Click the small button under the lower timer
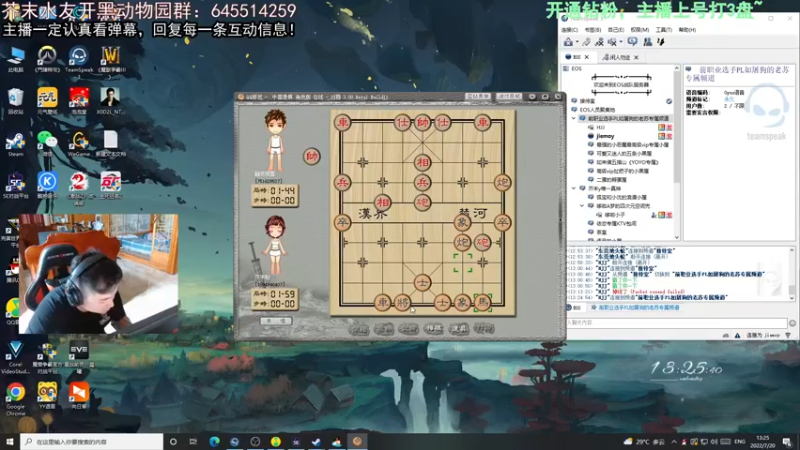 pyautogui.click(x=276, y=321)
